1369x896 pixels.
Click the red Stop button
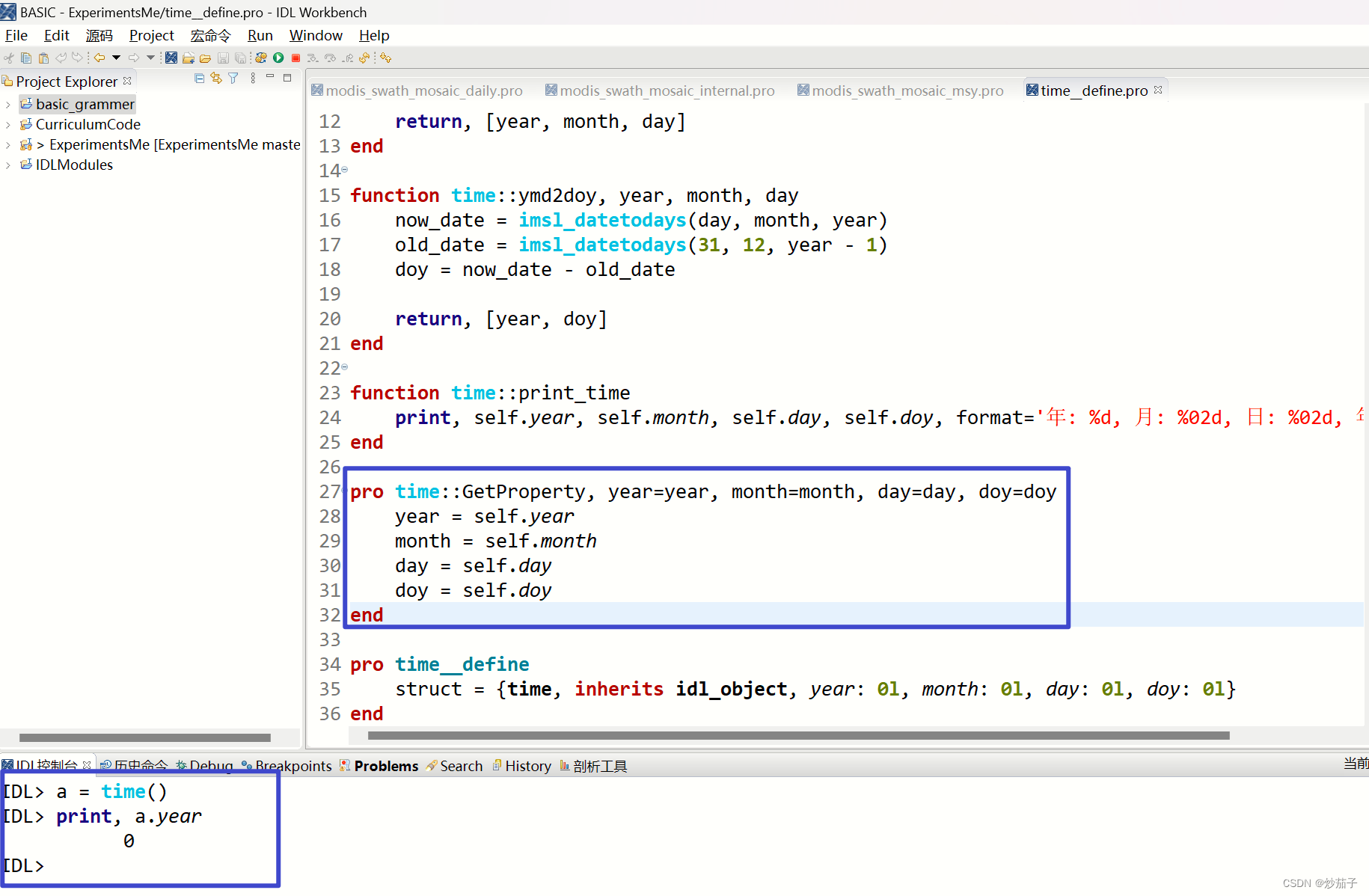point(295,58)
